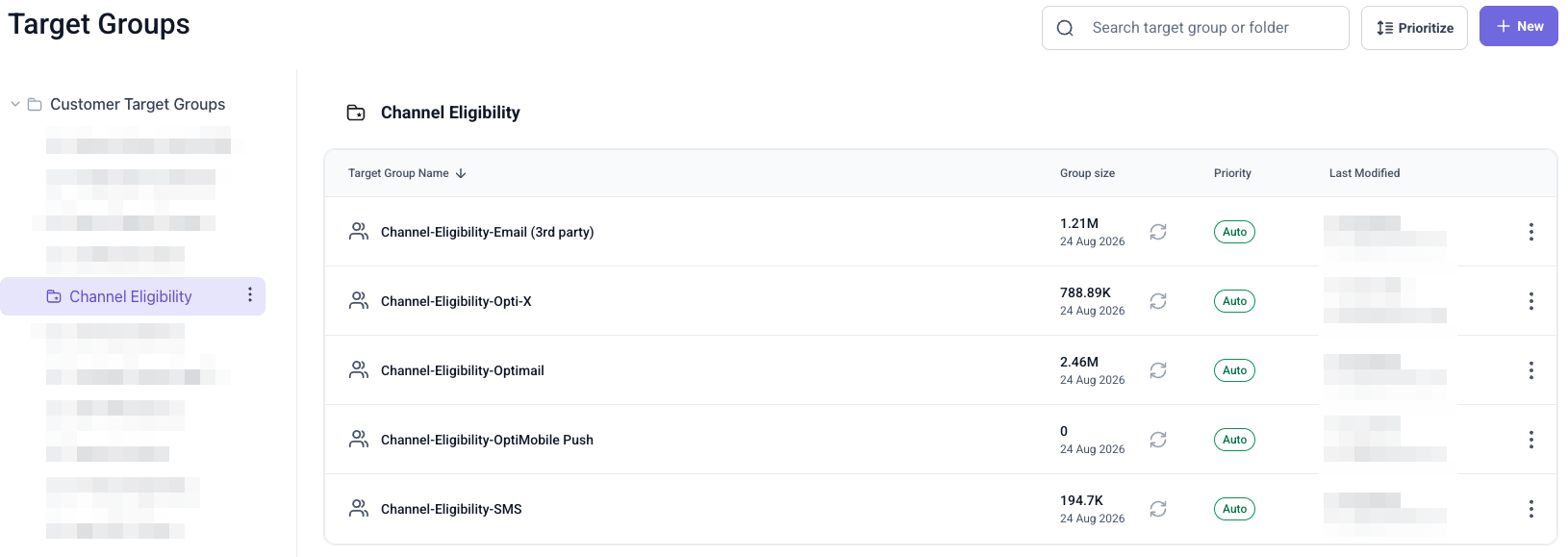Viewport: 1568px width, 557px height.
Task: Click the Channel Eligibility header folder icon
Action: 356,113
